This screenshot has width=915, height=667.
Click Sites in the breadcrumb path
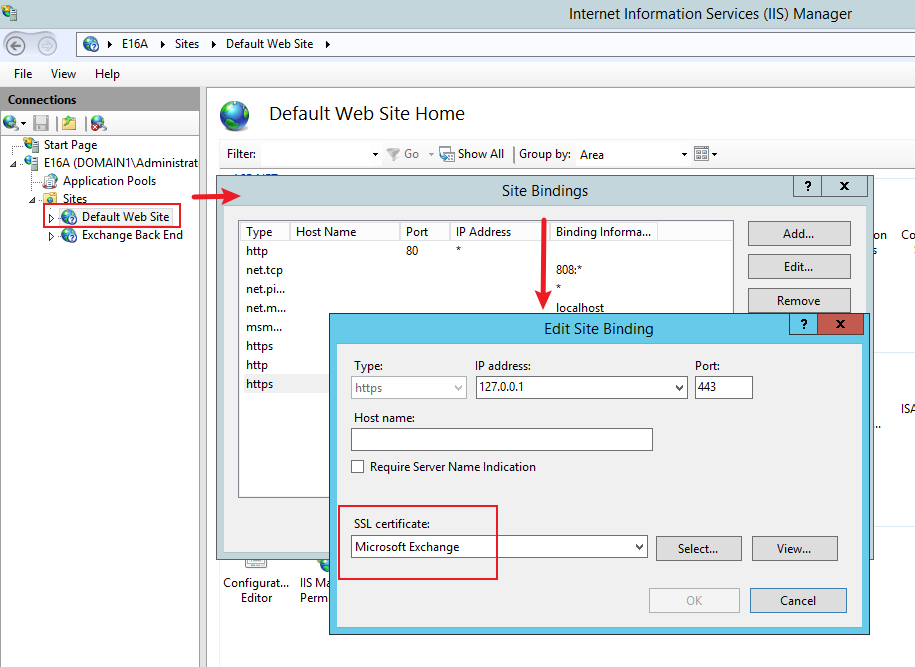(187, 44)
